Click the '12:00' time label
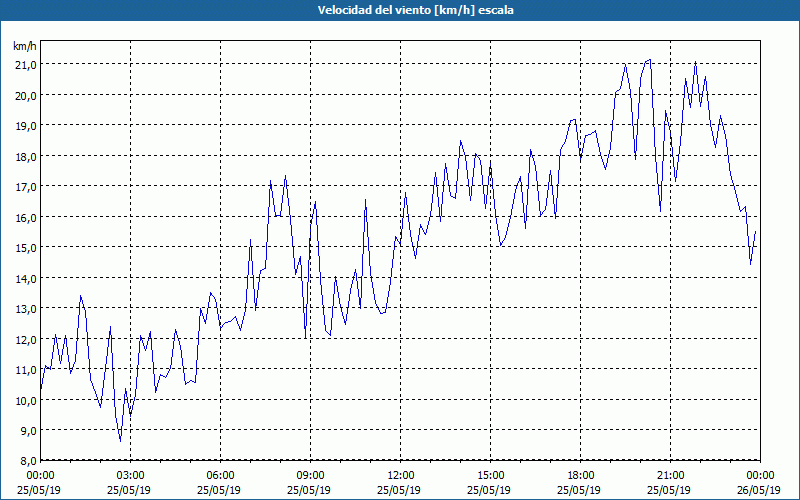This screenshot has width=800, height=500. [x=401, y=476]
